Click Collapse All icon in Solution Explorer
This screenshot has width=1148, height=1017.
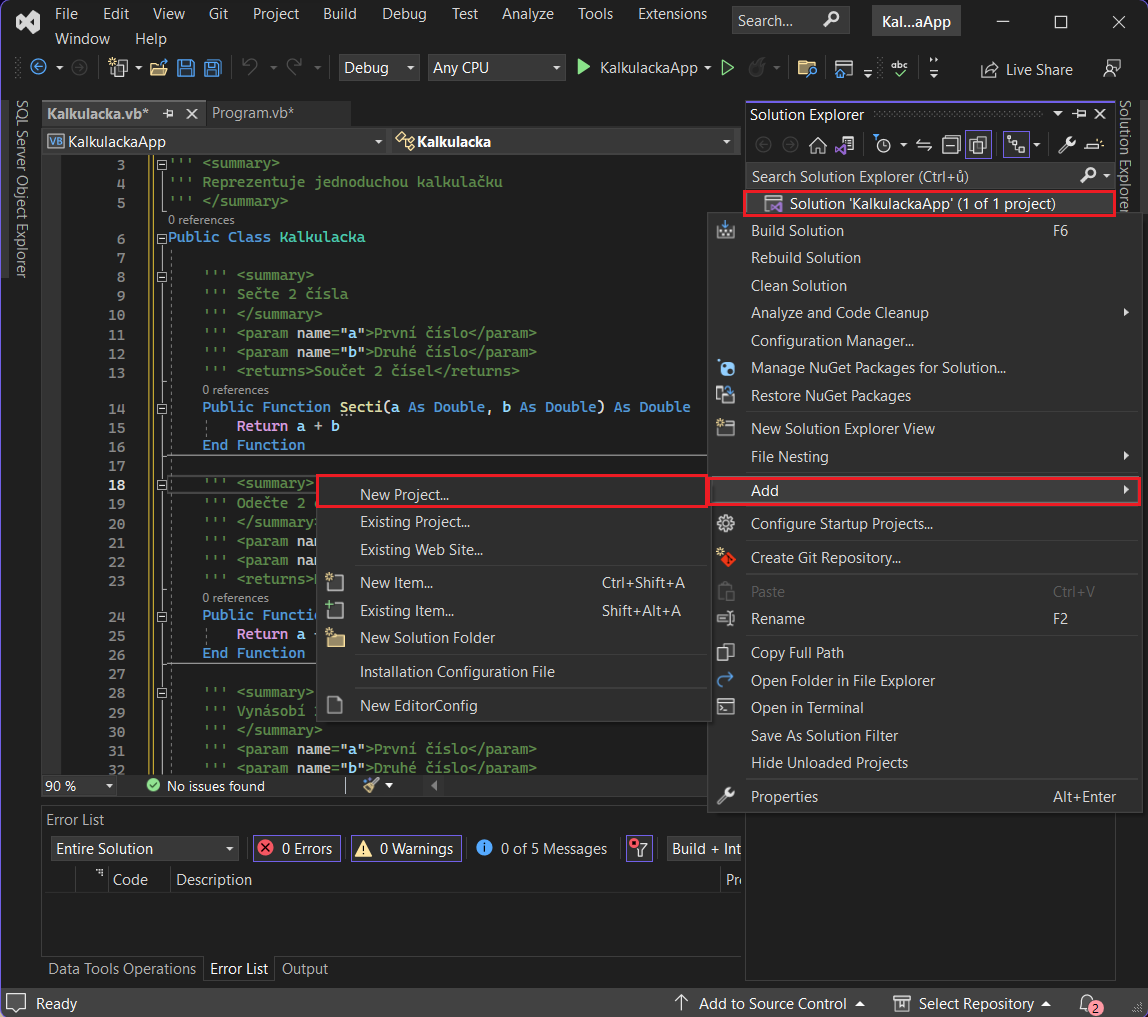point(951,145)
